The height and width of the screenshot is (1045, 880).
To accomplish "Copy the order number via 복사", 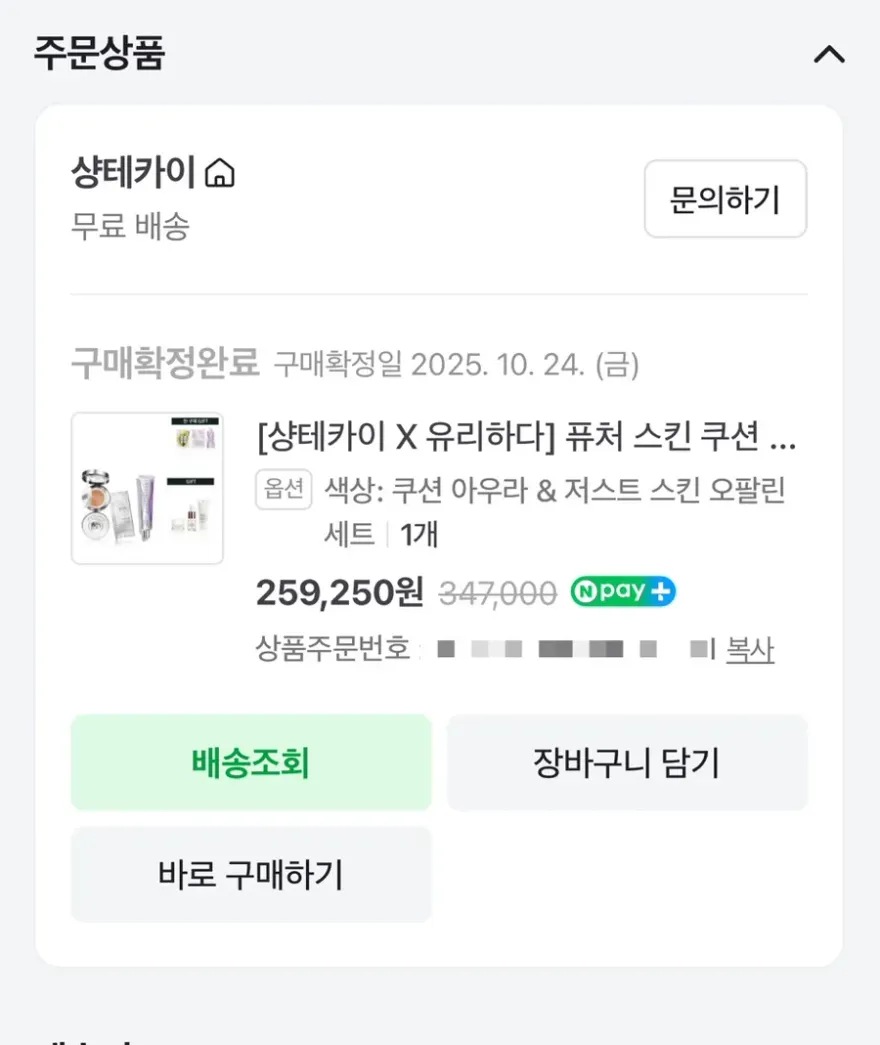I will point(749,649).
